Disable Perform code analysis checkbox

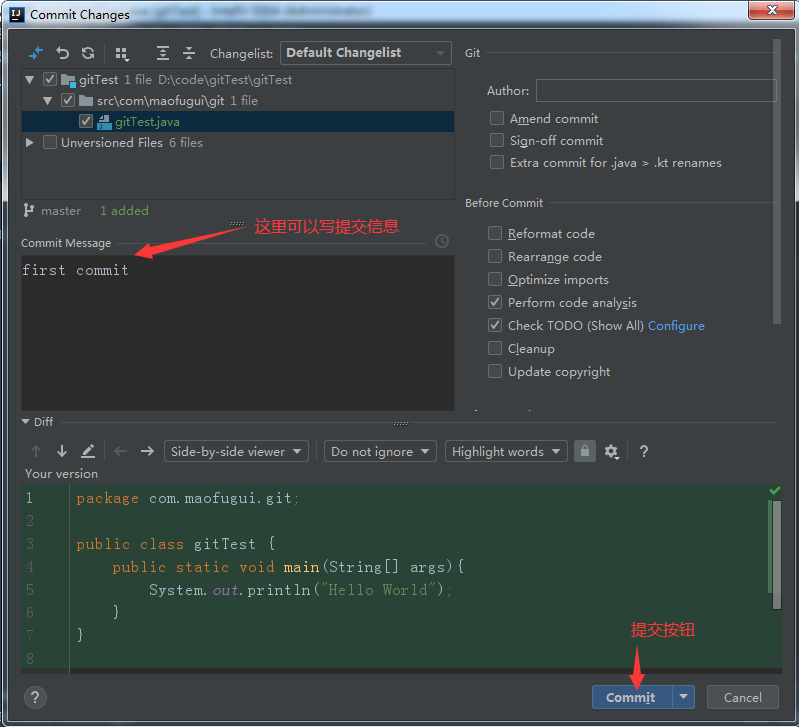495,302
